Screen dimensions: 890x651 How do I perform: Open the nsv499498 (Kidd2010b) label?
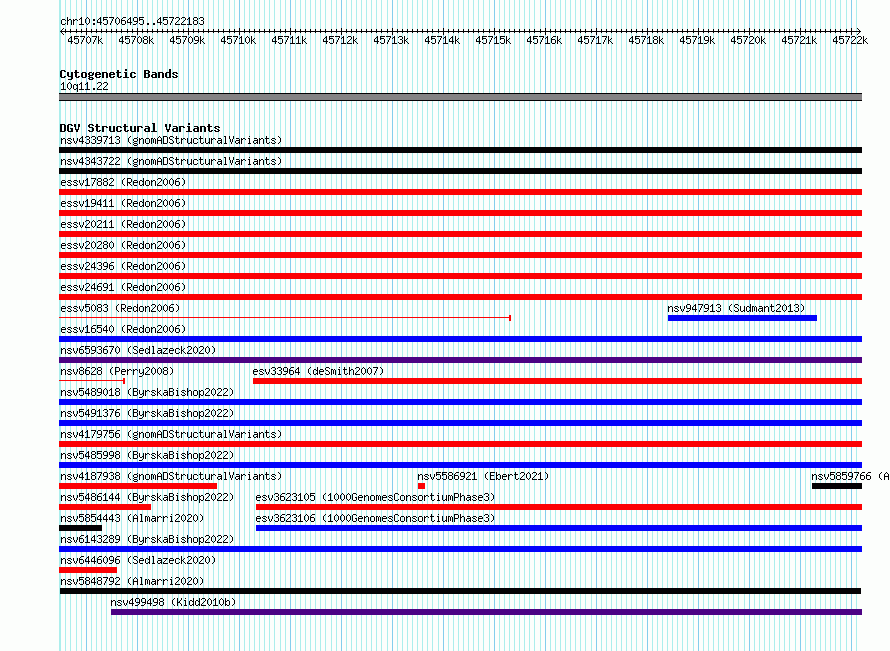(x=173, y=602)
